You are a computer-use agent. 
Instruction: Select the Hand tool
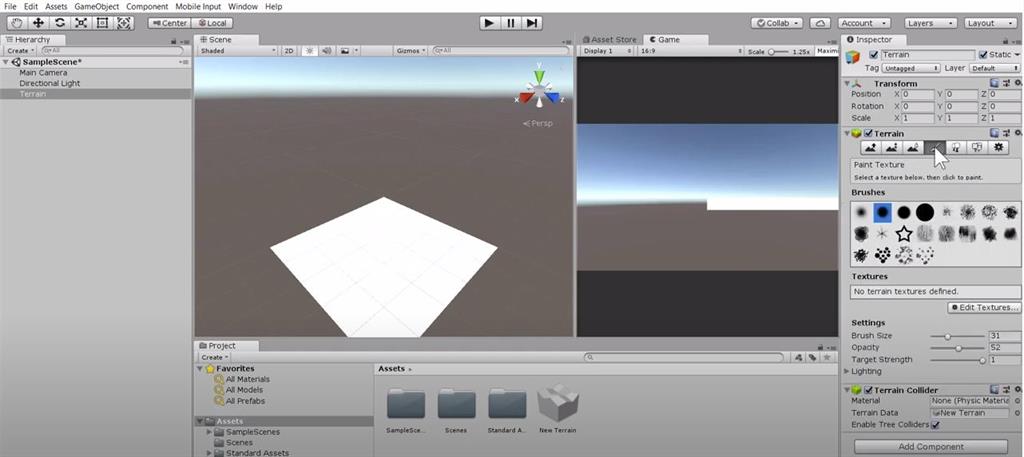pyautogui.click(x=17, y=23)
